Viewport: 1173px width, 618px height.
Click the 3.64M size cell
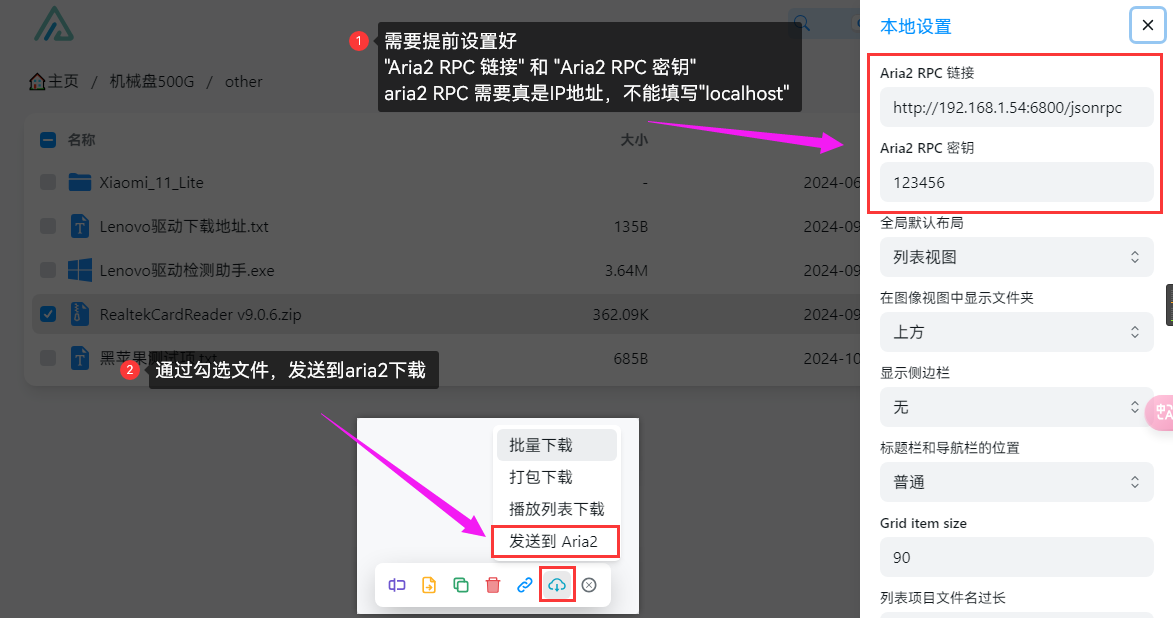click(626, 271)
